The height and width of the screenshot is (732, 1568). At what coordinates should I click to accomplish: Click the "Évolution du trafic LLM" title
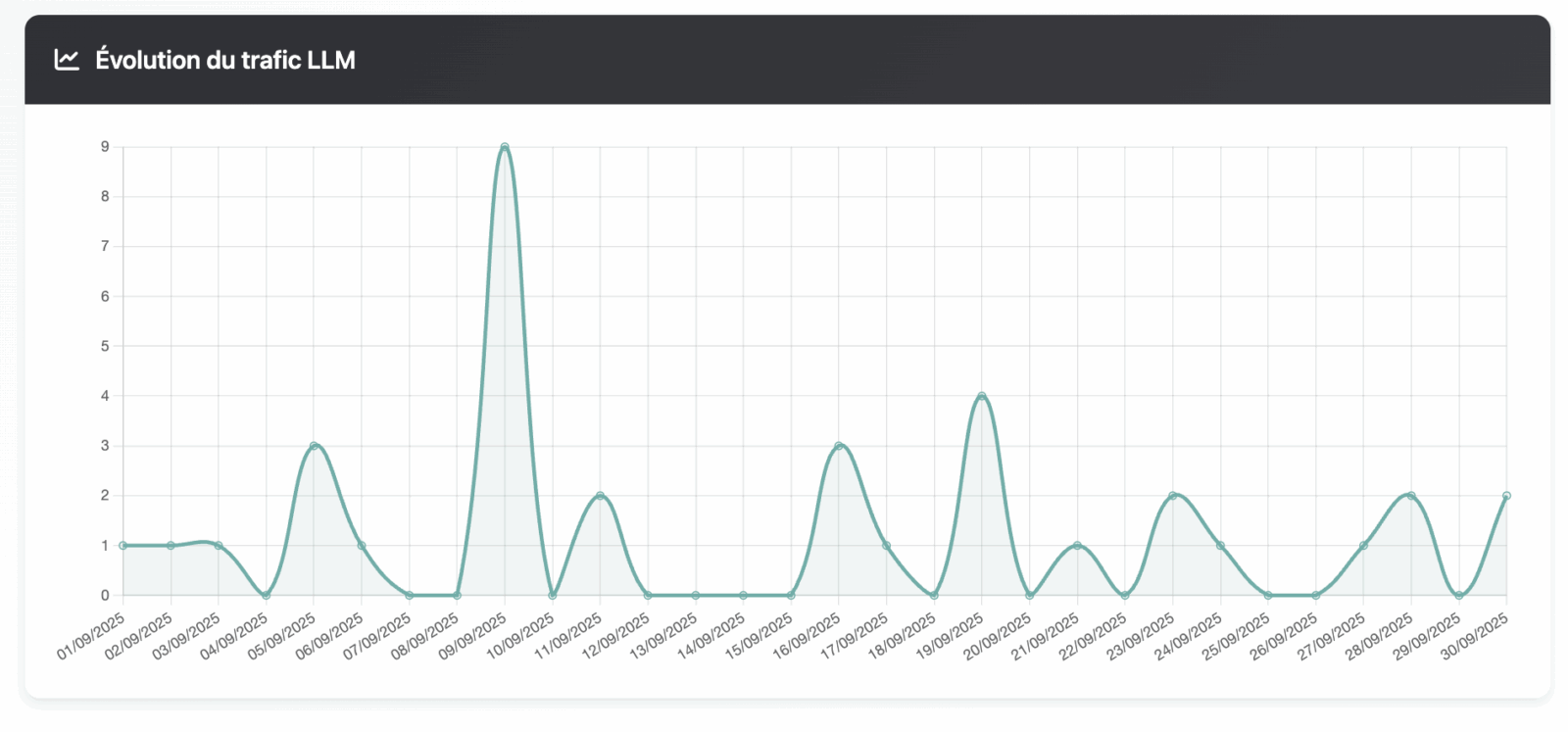(x=224, y=60)
